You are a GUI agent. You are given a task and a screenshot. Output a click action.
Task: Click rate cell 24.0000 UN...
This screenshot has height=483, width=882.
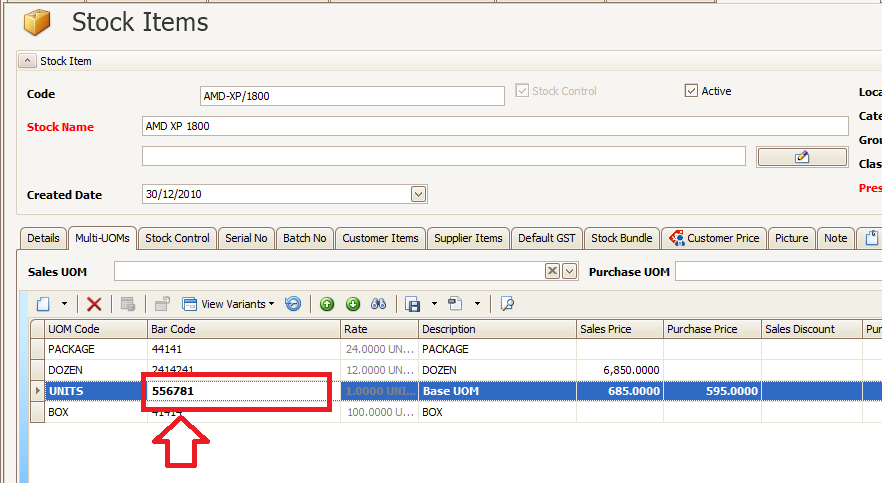pyautogui.click(x=380, y=349)
